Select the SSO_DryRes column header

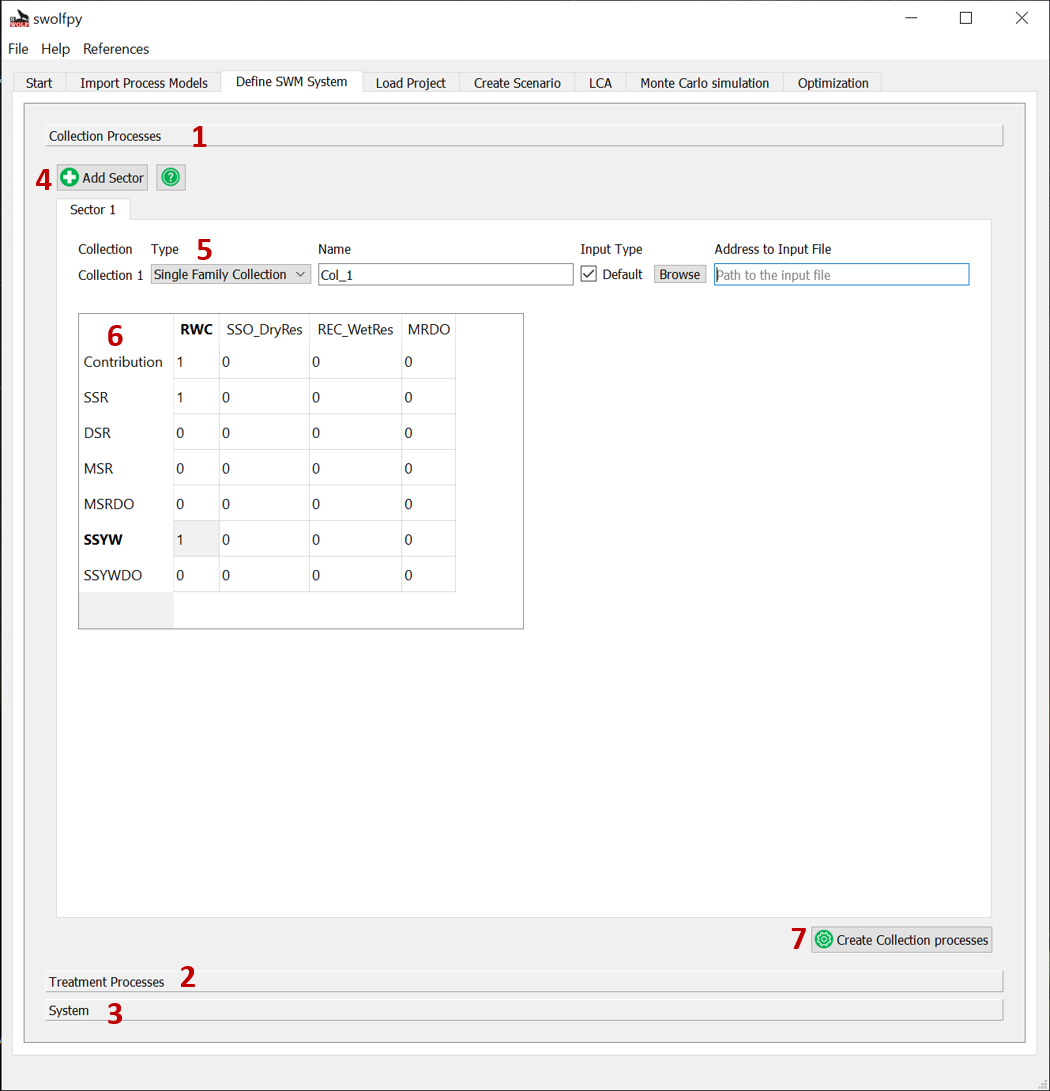click(264, 329)
